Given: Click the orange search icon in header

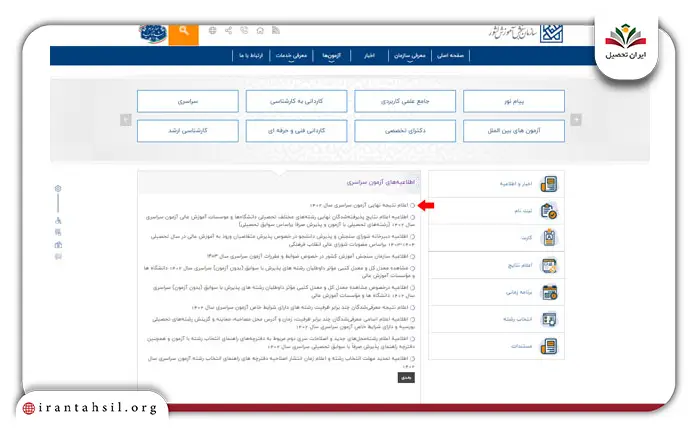Looking at the screenshot, I should click(183, 33).
